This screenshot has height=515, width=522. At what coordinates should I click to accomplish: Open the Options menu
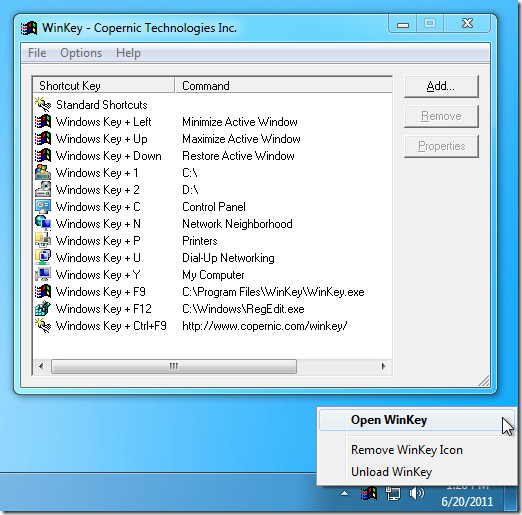[81, 53]
